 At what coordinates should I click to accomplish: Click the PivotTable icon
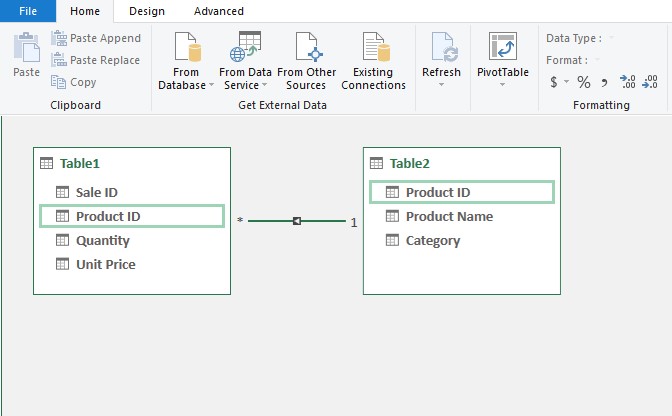pyautogui.click(x=503, y=46)
